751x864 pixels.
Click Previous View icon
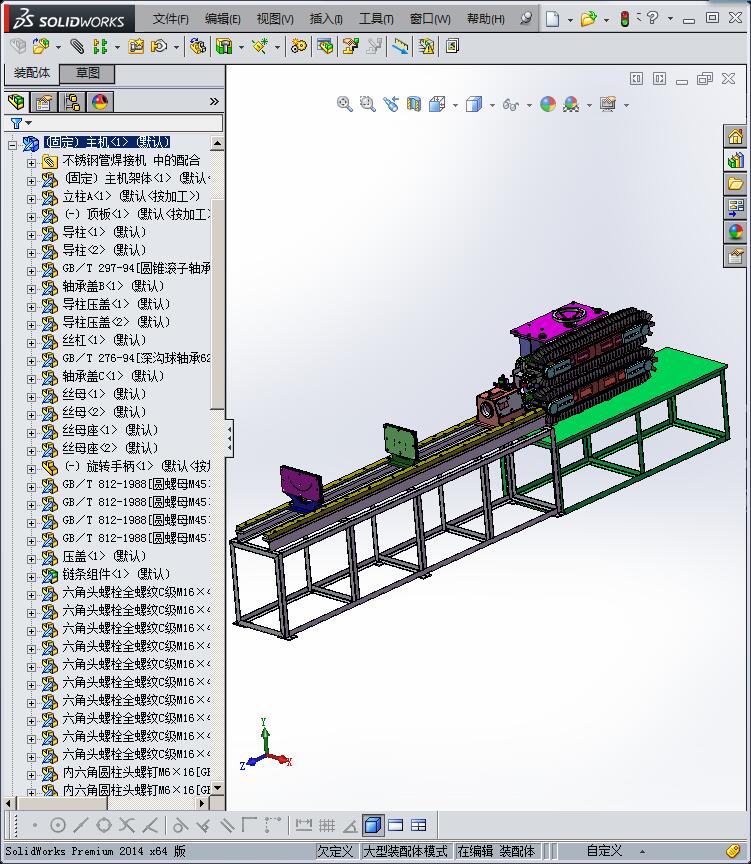(391, 104)
